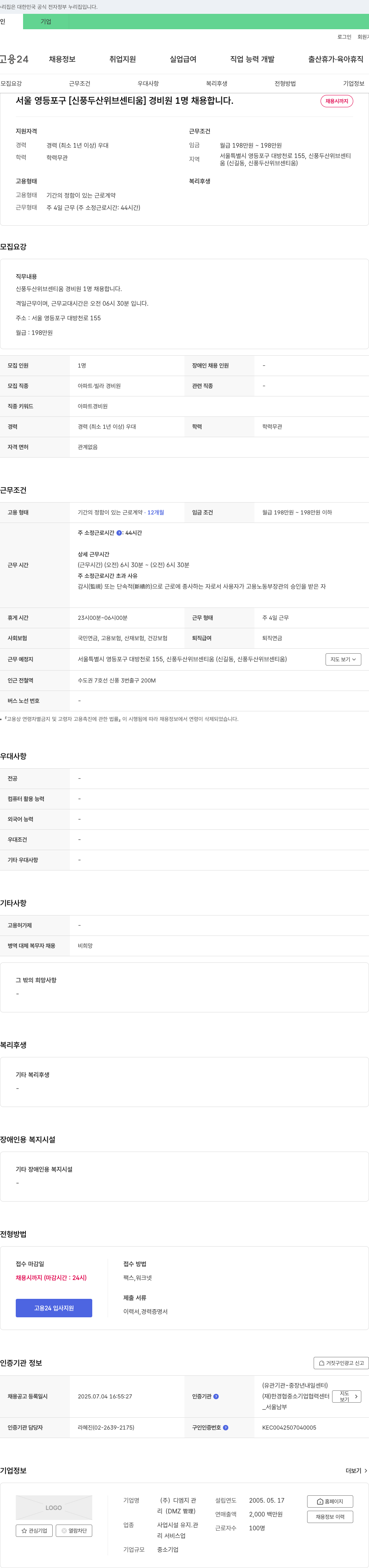Jump to the 전형방법 section tab
This screenshot has height=1568, width=369.
coord(285,83)
